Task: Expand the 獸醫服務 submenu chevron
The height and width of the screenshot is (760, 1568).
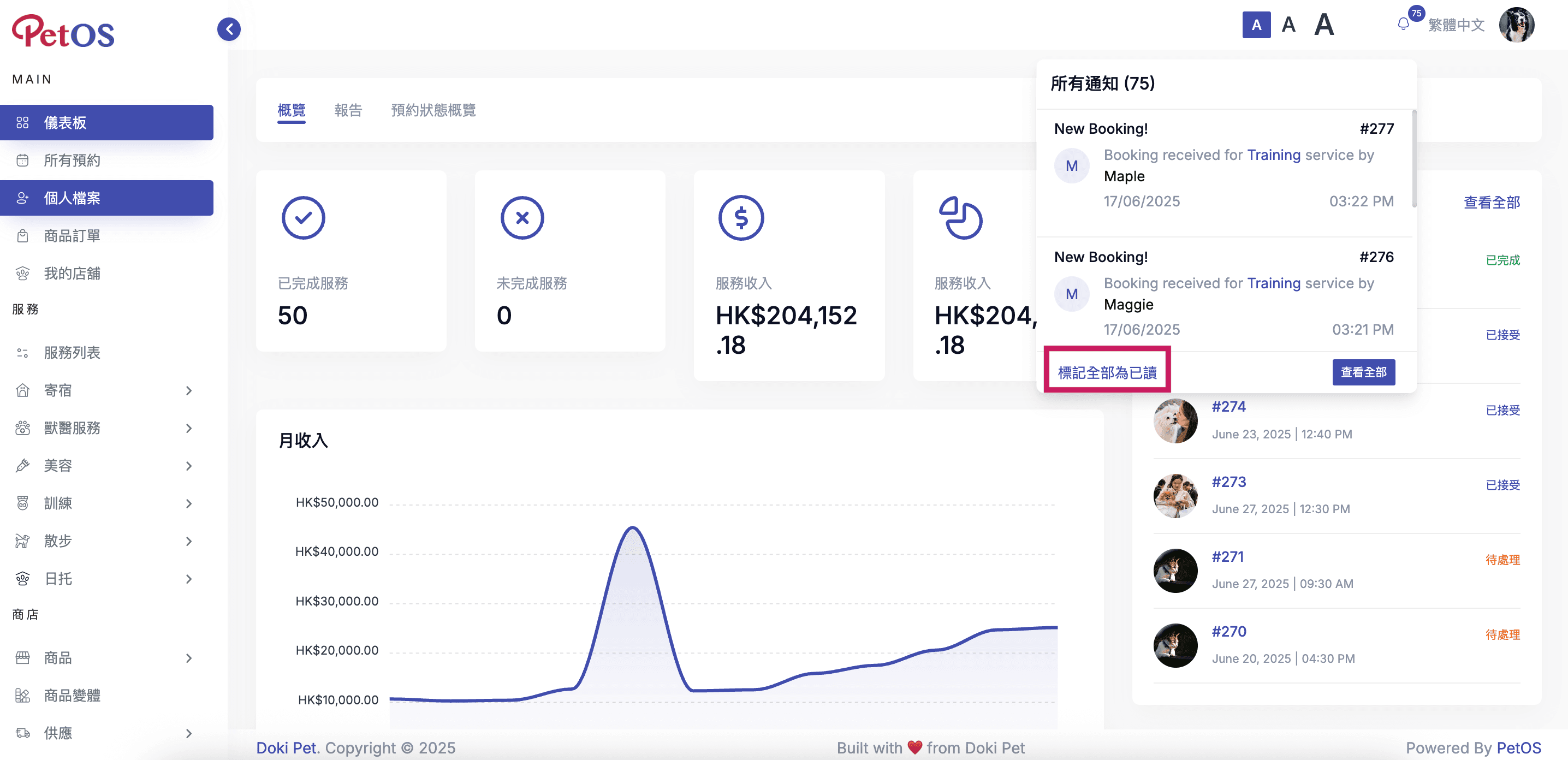Action: [x=189, y=429]
